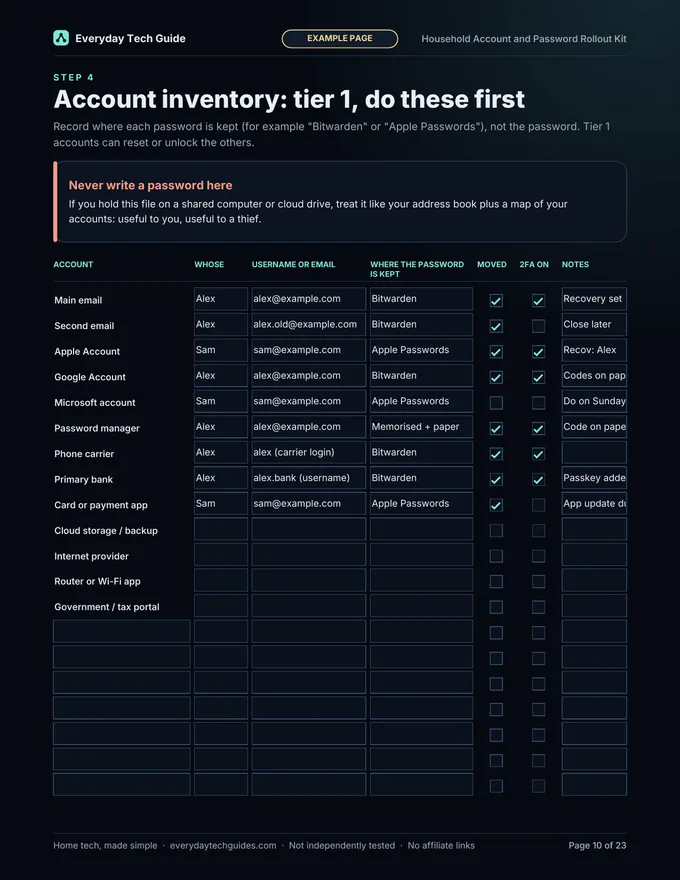The image size is (680, 880).
Task: Check 2FA On for Second email
Action: click(538, 326)
